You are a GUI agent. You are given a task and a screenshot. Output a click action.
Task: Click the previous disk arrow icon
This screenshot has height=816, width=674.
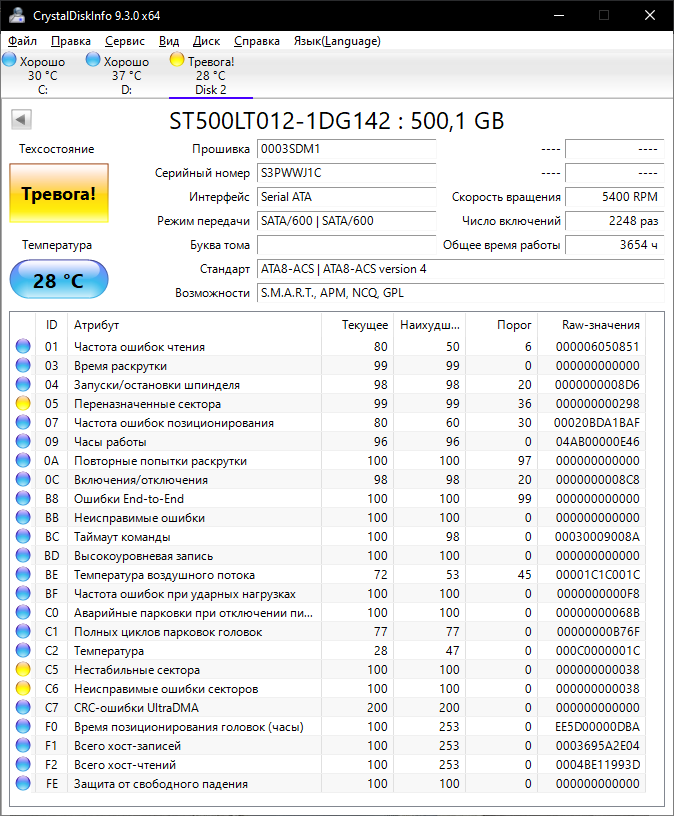[x=21, y=120]
